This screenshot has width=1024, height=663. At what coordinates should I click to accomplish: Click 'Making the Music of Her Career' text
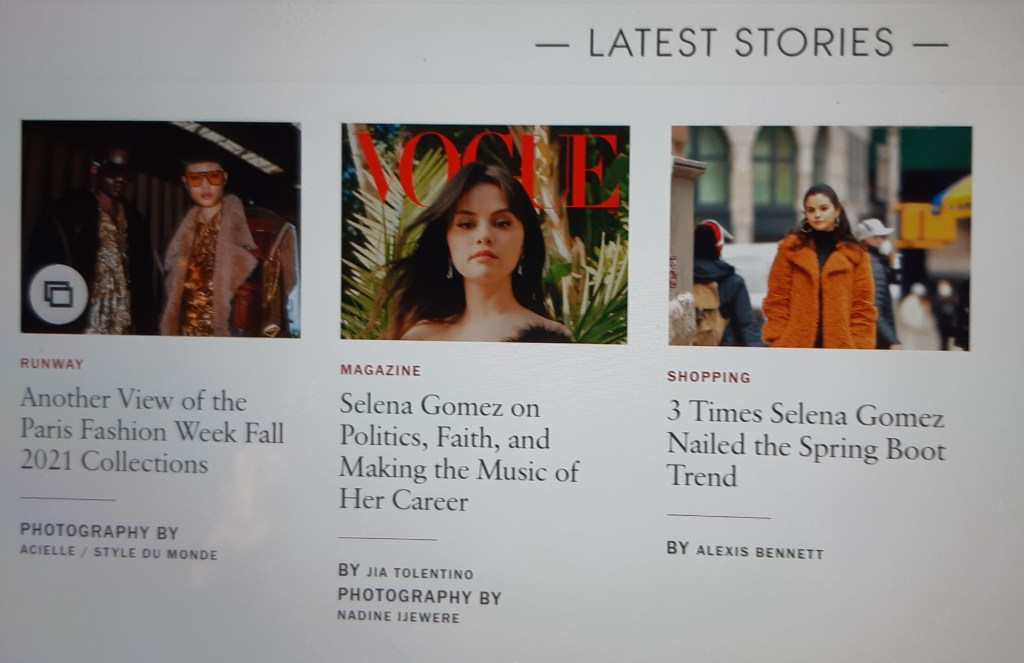tap(458, 485)
